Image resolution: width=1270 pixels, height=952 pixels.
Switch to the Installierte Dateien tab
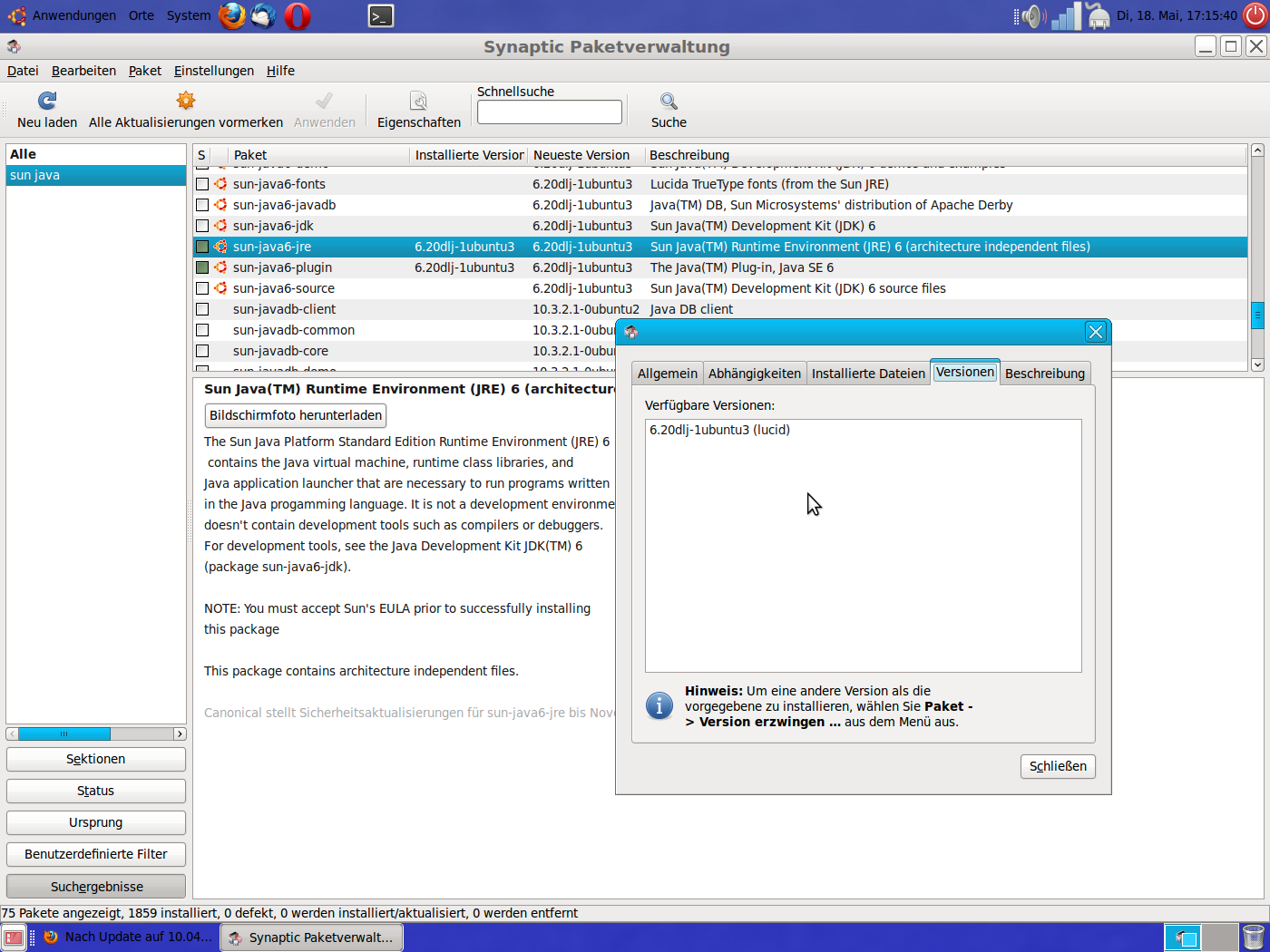868,374
